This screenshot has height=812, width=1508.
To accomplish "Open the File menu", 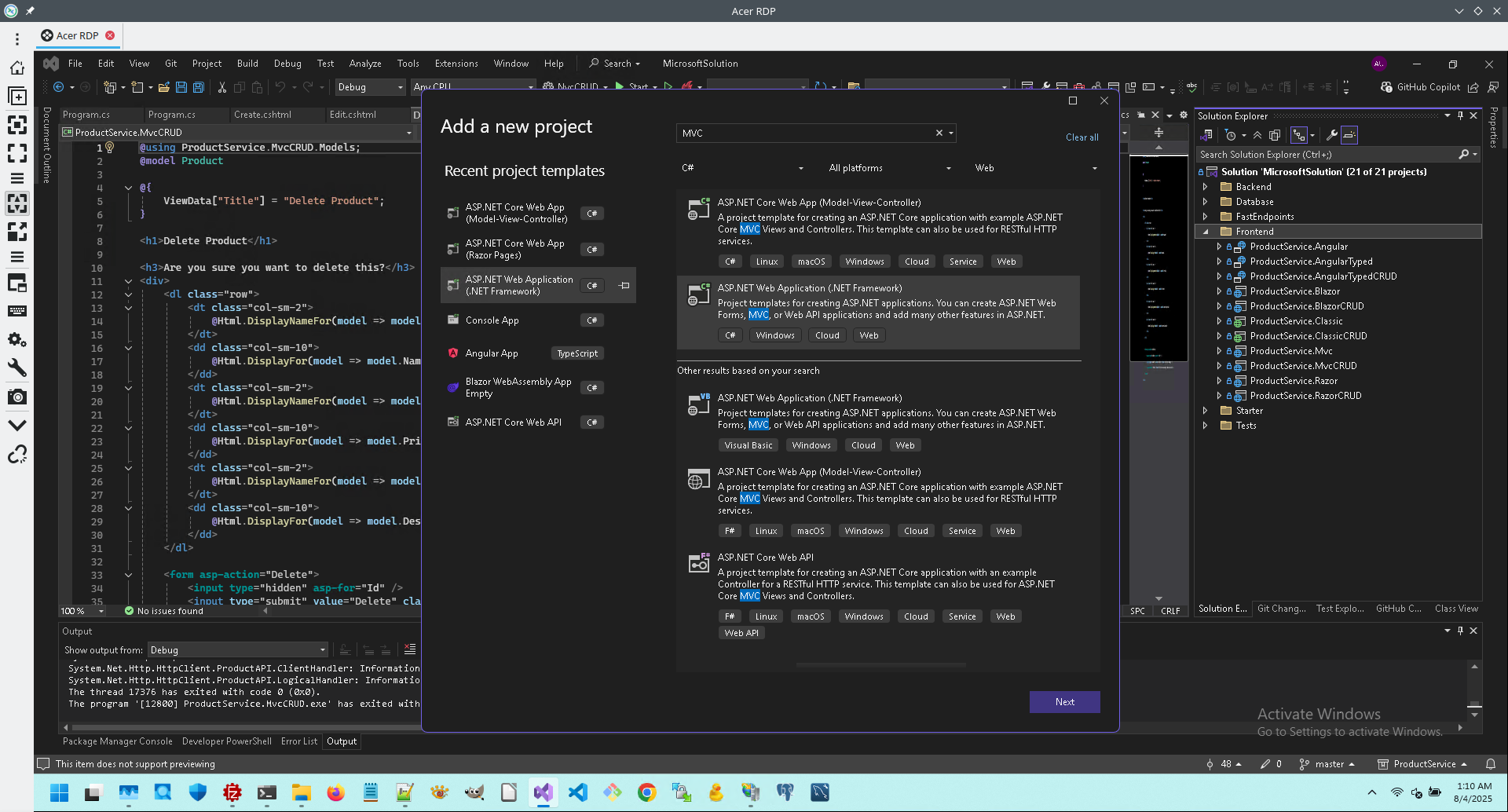I will coord(75,64).
